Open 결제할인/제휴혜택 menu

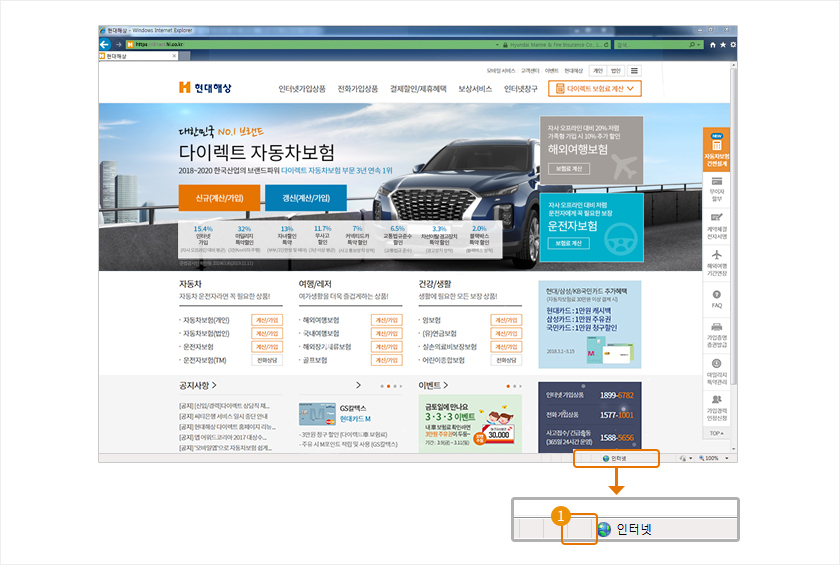click(418, 89)
